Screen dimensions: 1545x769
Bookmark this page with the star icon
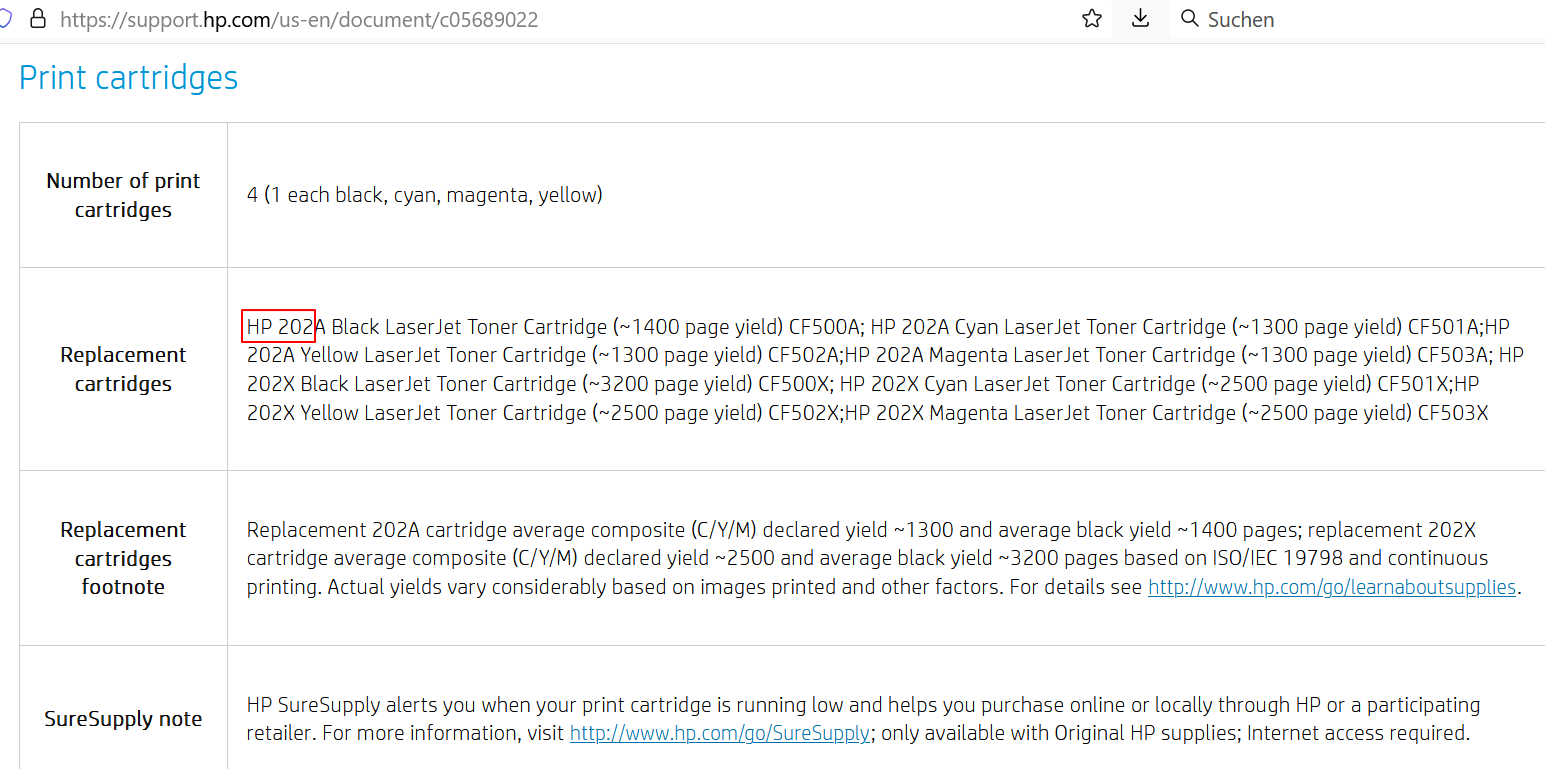1092,19
